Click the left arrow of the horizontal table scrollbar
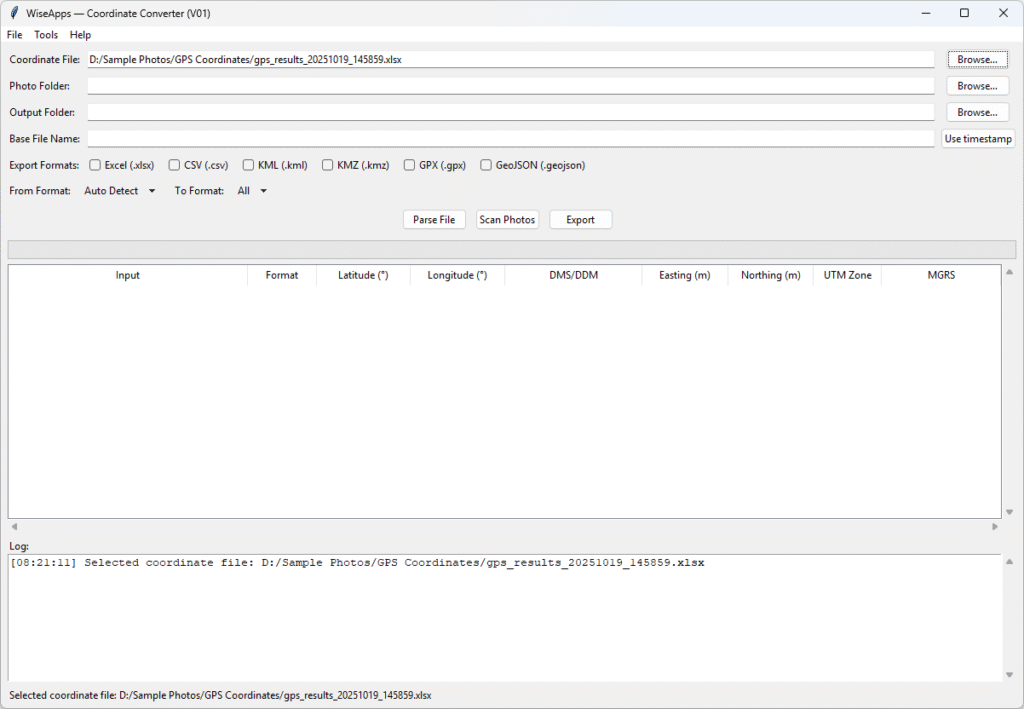The height and width of the screenshot is (709, 1024). pos(13,526)
